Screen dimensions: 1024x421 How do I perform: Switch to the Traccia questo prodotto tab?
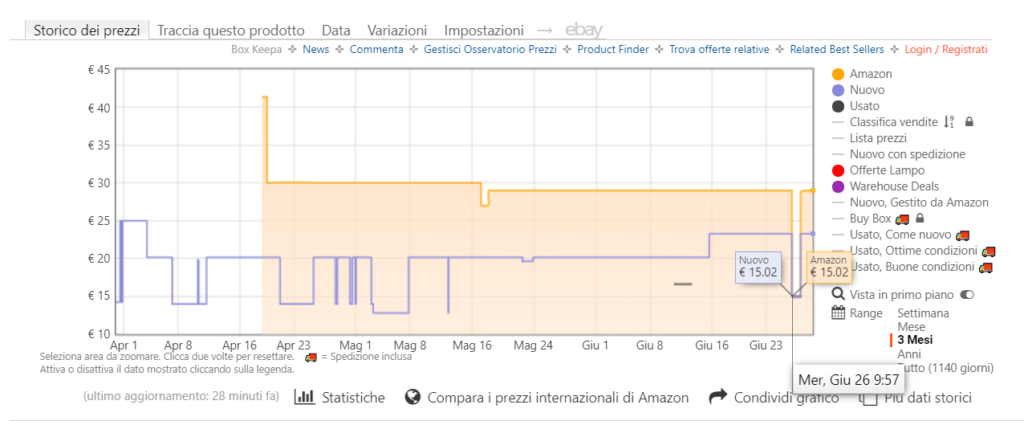tap(230, 30)
